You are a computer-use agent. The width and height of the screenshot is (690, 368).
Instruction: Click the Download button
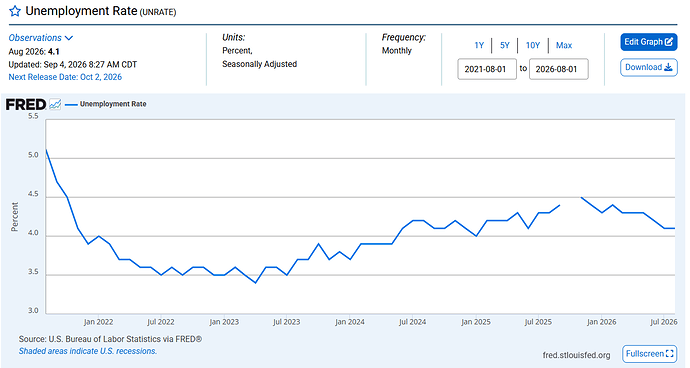[649, 67]
